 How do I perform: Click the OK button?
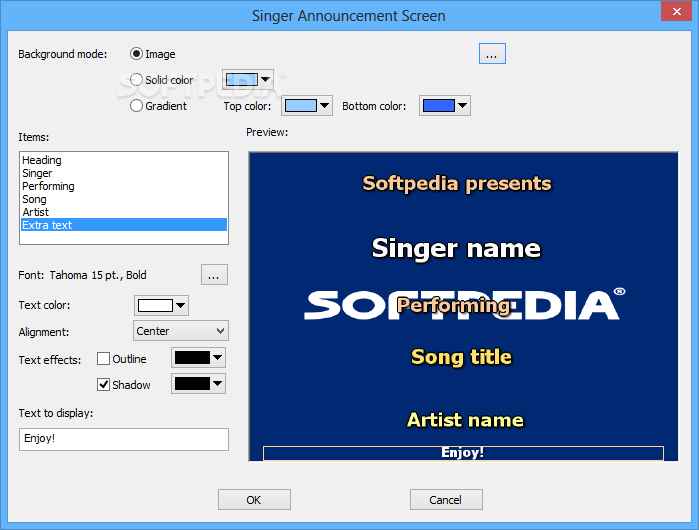point(254,500)
